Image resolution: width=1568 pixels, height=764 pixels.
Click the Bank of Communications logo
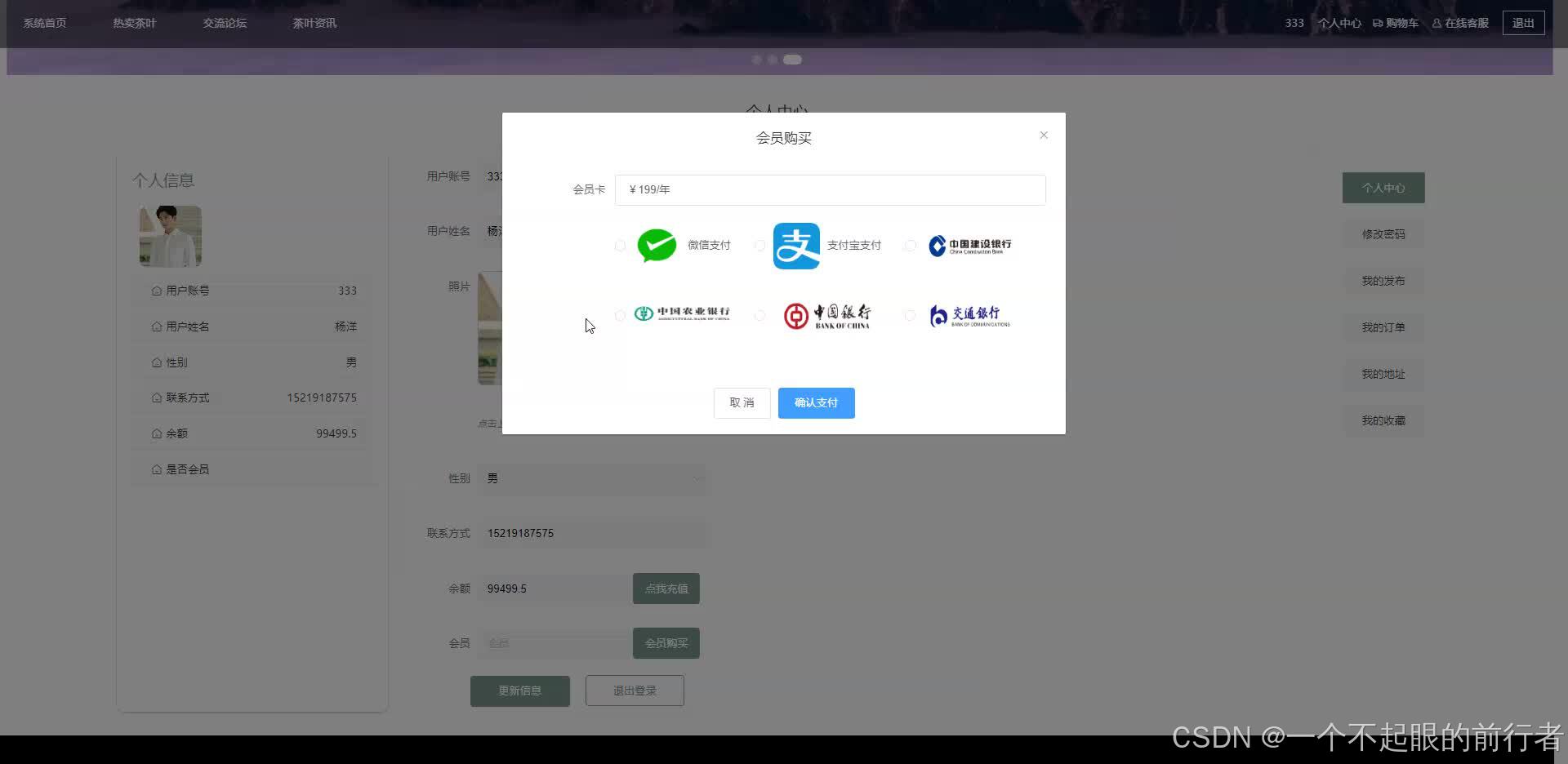(x=969, y=316)
